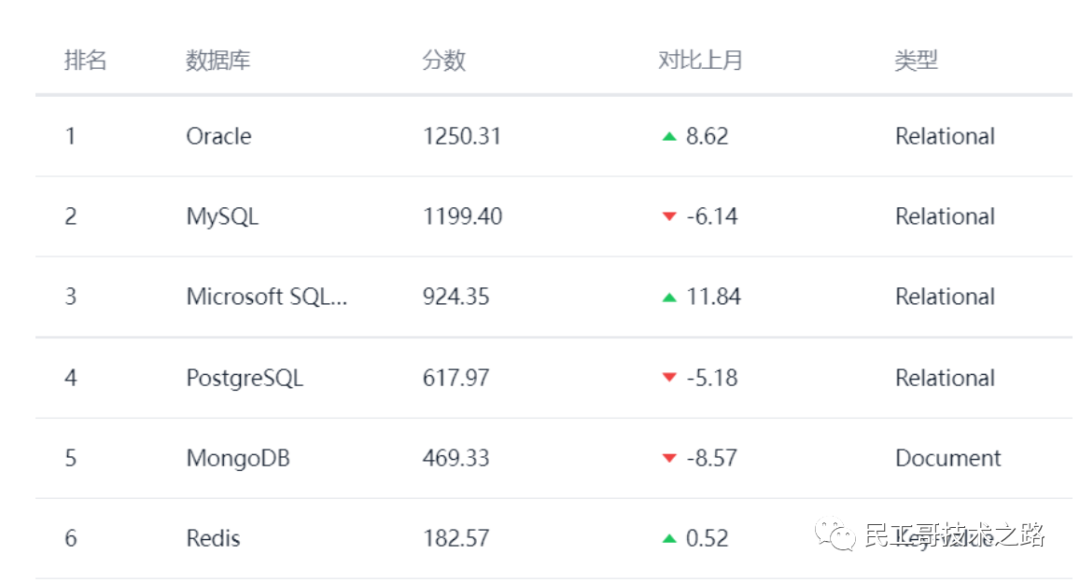This screenshot has height=582, width=1080.
Task: Select the Microsoft SQL... database name
Action: point(267,297)
